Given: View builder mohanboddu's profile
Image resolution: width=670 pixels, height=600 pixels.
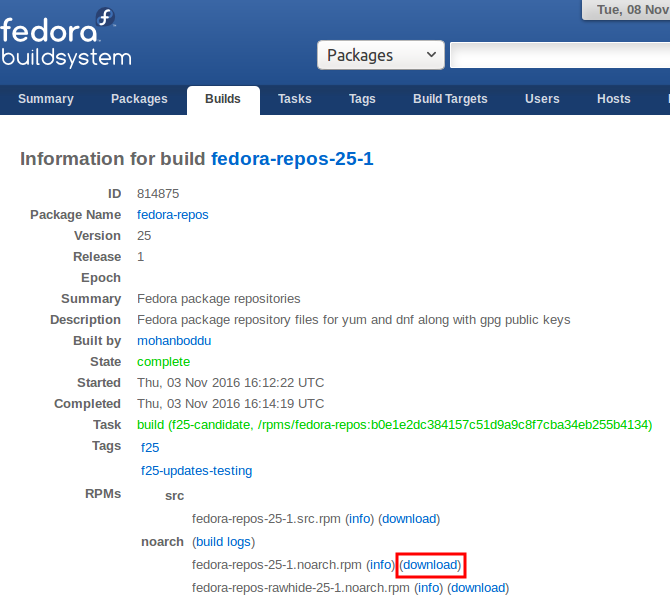Looking at the screenshot, I should tap(174, 341).
